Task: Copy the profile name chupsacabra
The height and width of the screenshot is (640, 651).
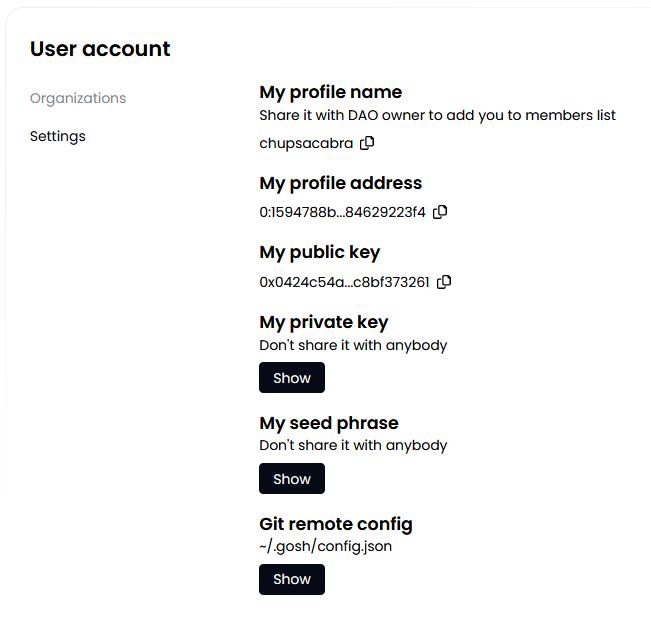Action: pyautogui.click(x=367, y=143)
